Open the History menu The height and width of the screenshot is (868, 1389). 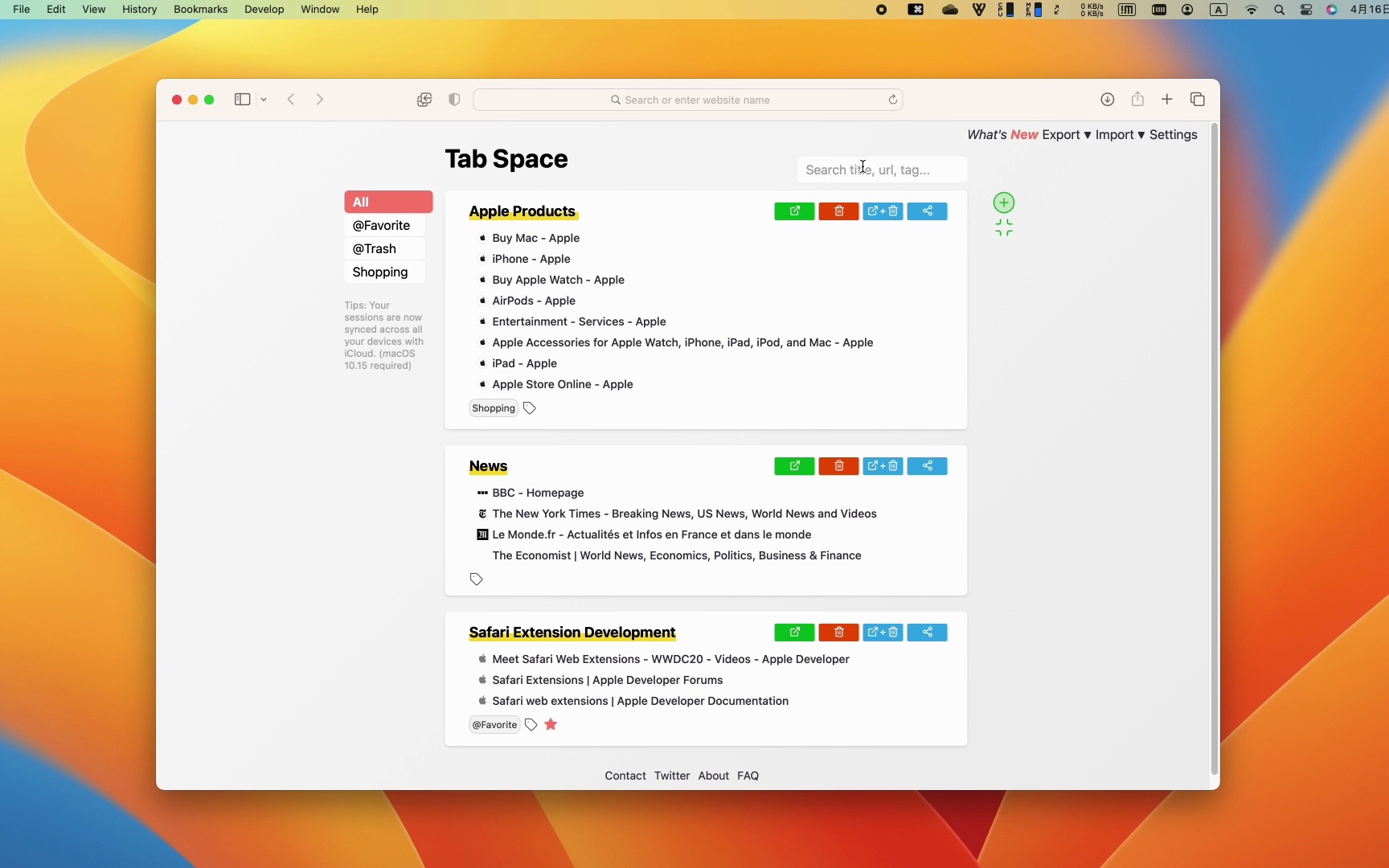(139, 10)
